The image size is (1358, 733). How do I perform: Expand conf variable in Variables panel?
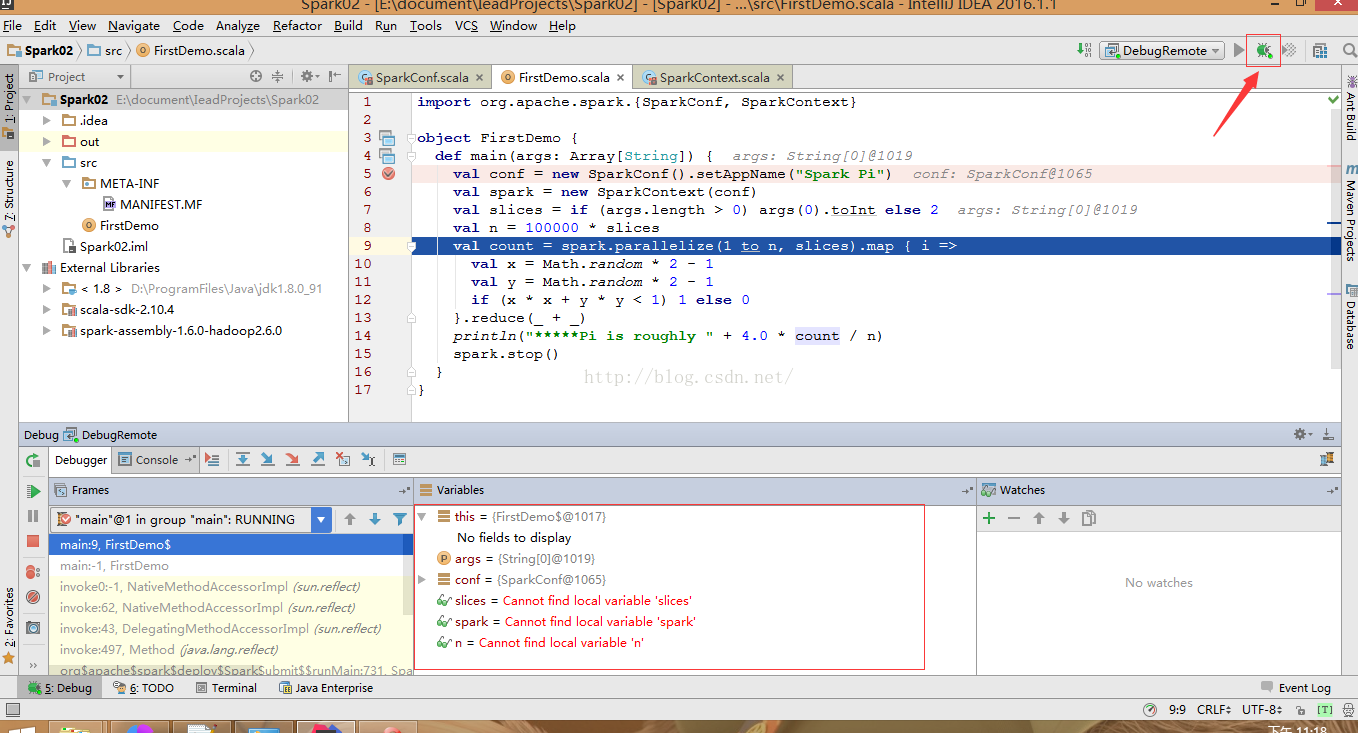click(422, 579)
